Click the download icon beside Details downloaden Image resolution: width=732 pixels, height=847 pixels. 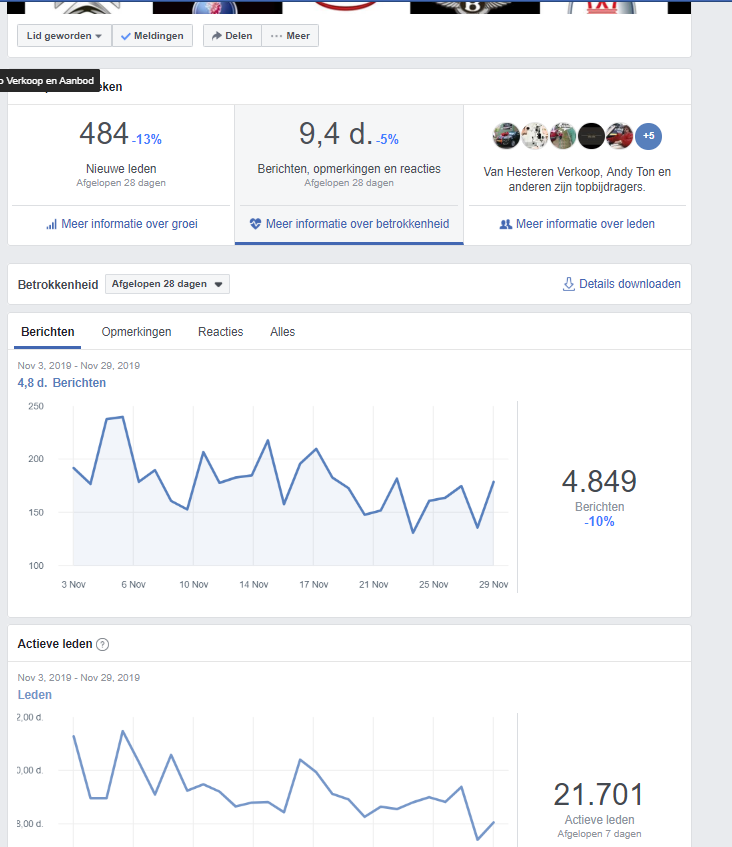(569, 284)
